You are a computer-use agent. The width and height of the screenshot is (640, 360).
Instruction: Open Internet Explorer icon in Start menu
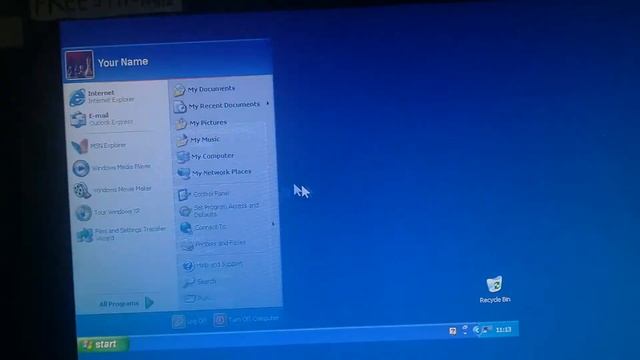pyautogui.click(x=78, y=98)
